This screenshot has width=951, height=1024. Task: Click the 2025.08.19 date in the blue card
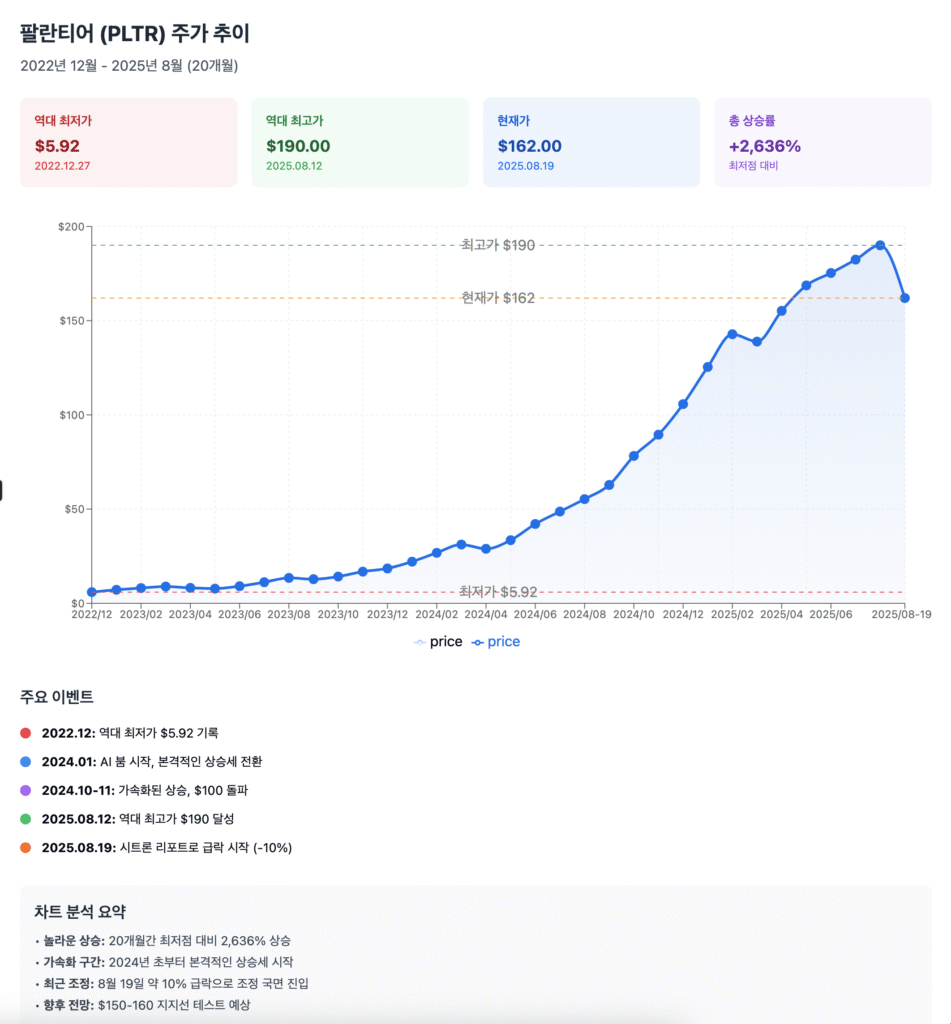526,166
